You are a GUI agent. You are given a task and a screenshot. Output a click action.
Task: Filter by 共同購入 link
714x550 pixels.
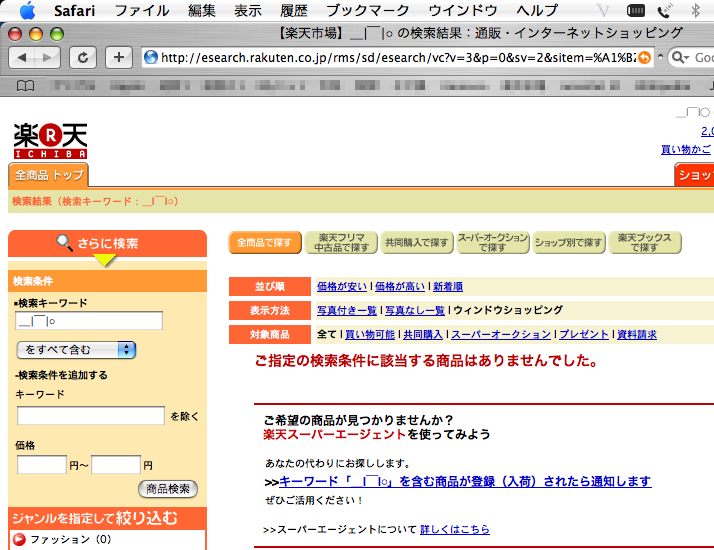coord(423,335)
